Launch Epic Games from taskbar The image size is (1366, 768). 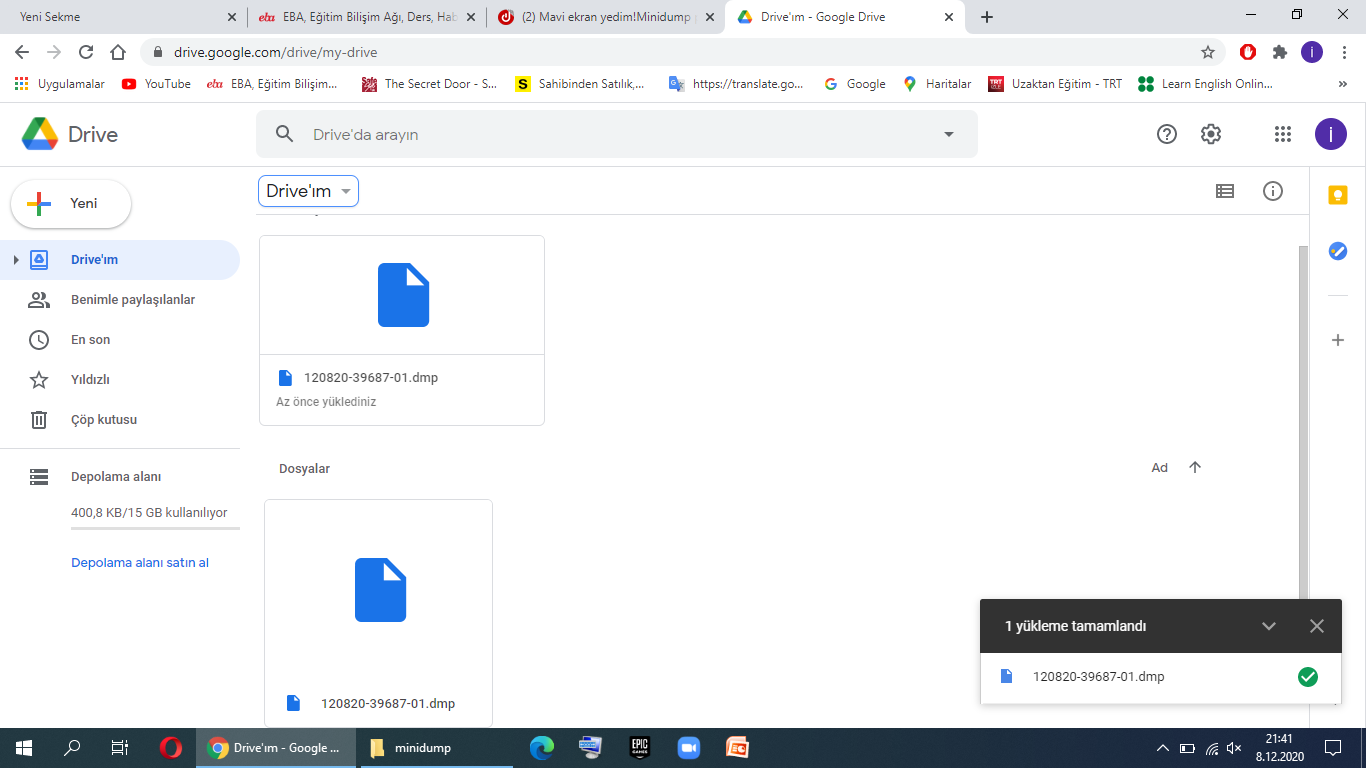pos(640,748)
